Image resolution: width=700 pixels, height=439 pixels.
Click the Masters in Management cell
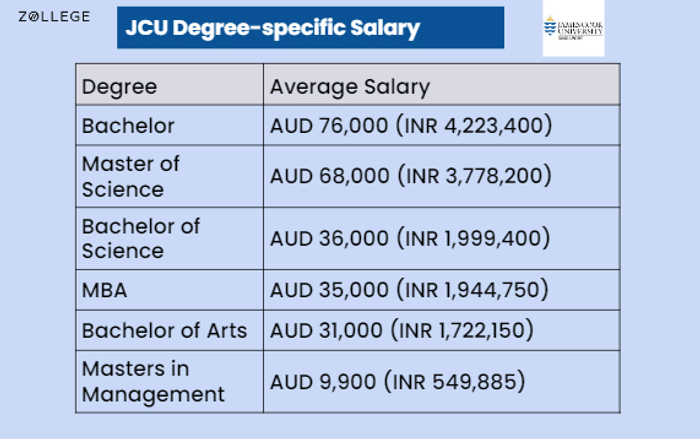170,382
